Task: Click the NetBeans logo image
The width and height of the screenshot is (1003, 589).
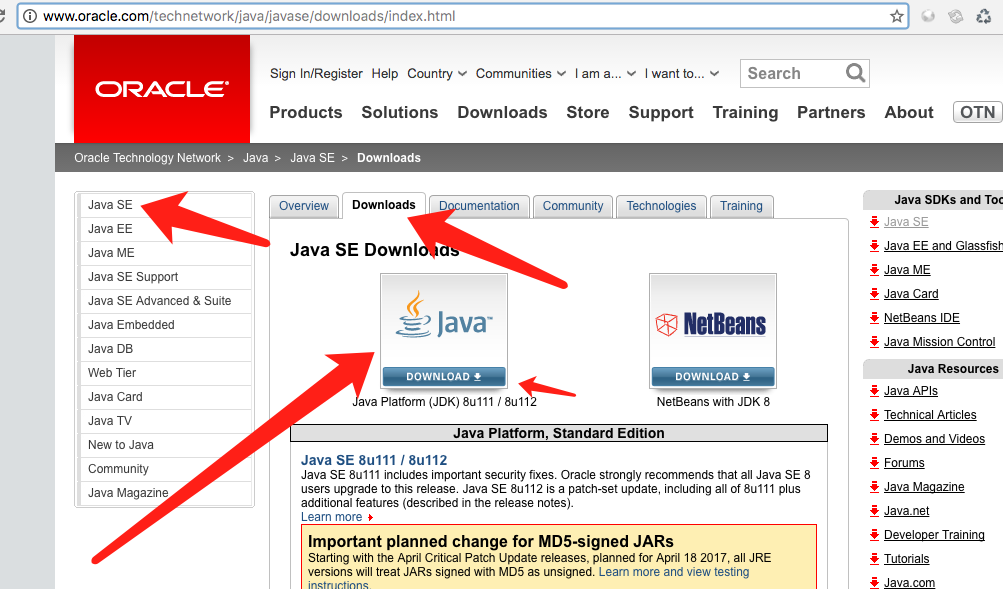Action: click(x=712, y=324)
